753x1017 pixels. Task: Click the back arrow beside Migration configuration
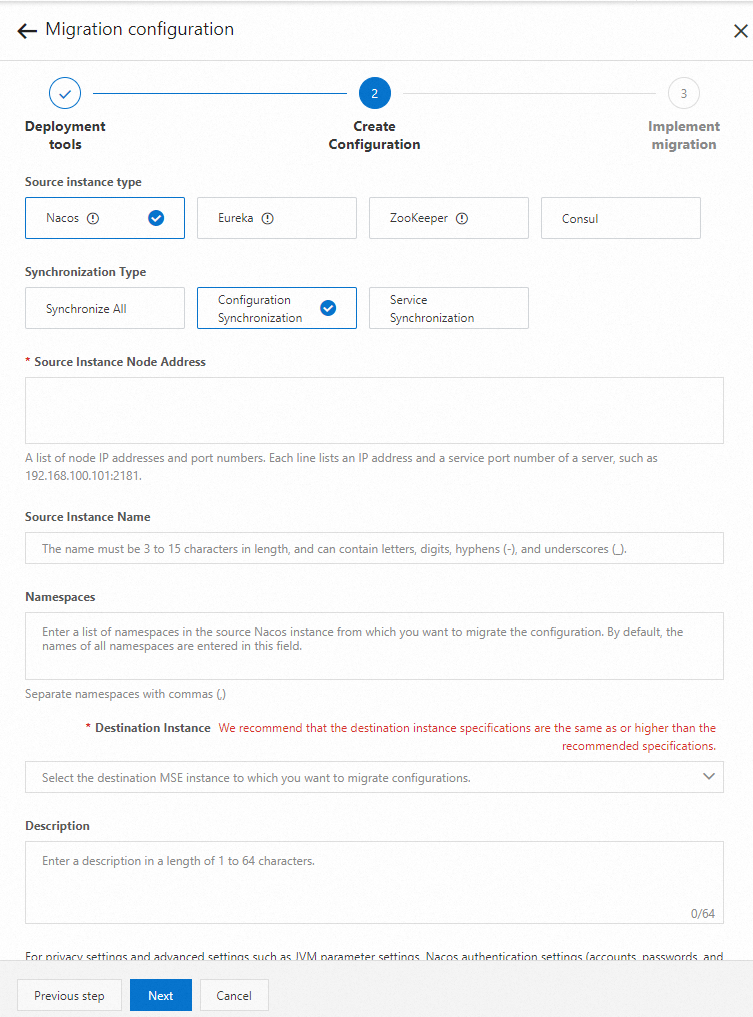coord(26,30)
